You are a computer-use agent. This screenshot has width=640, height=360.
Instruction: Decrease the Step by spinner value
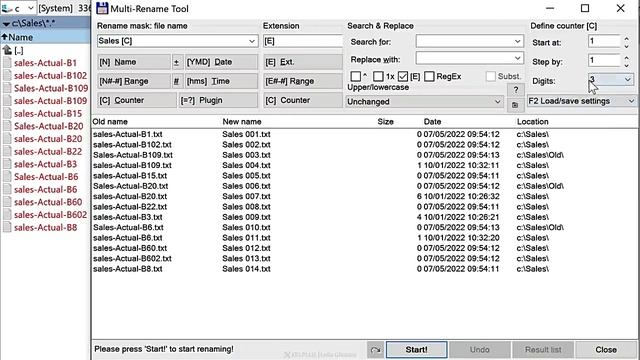pos(627,65)
